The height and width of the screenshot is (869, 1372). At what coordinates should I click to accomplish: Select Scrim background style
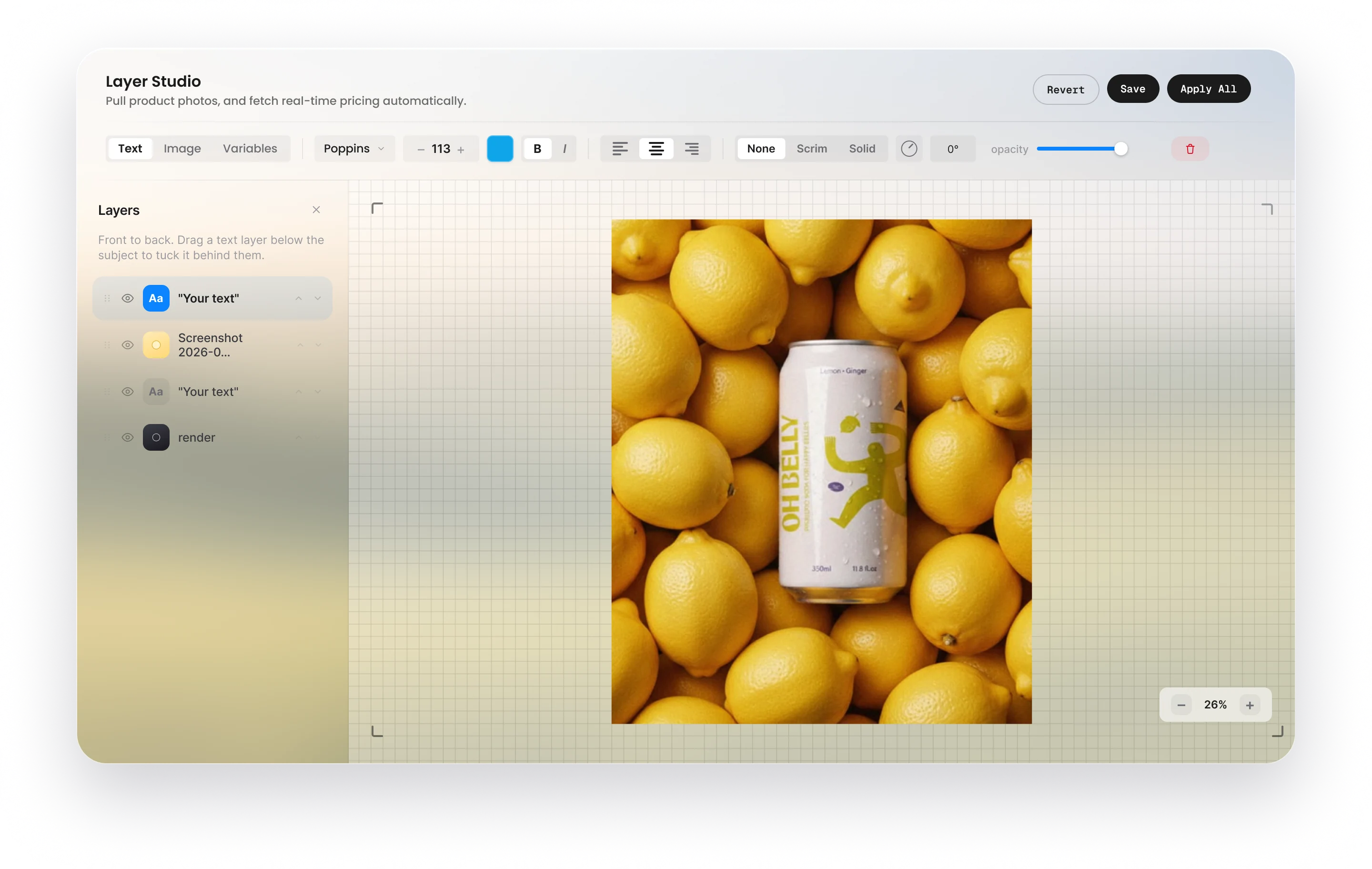[811, 149]
